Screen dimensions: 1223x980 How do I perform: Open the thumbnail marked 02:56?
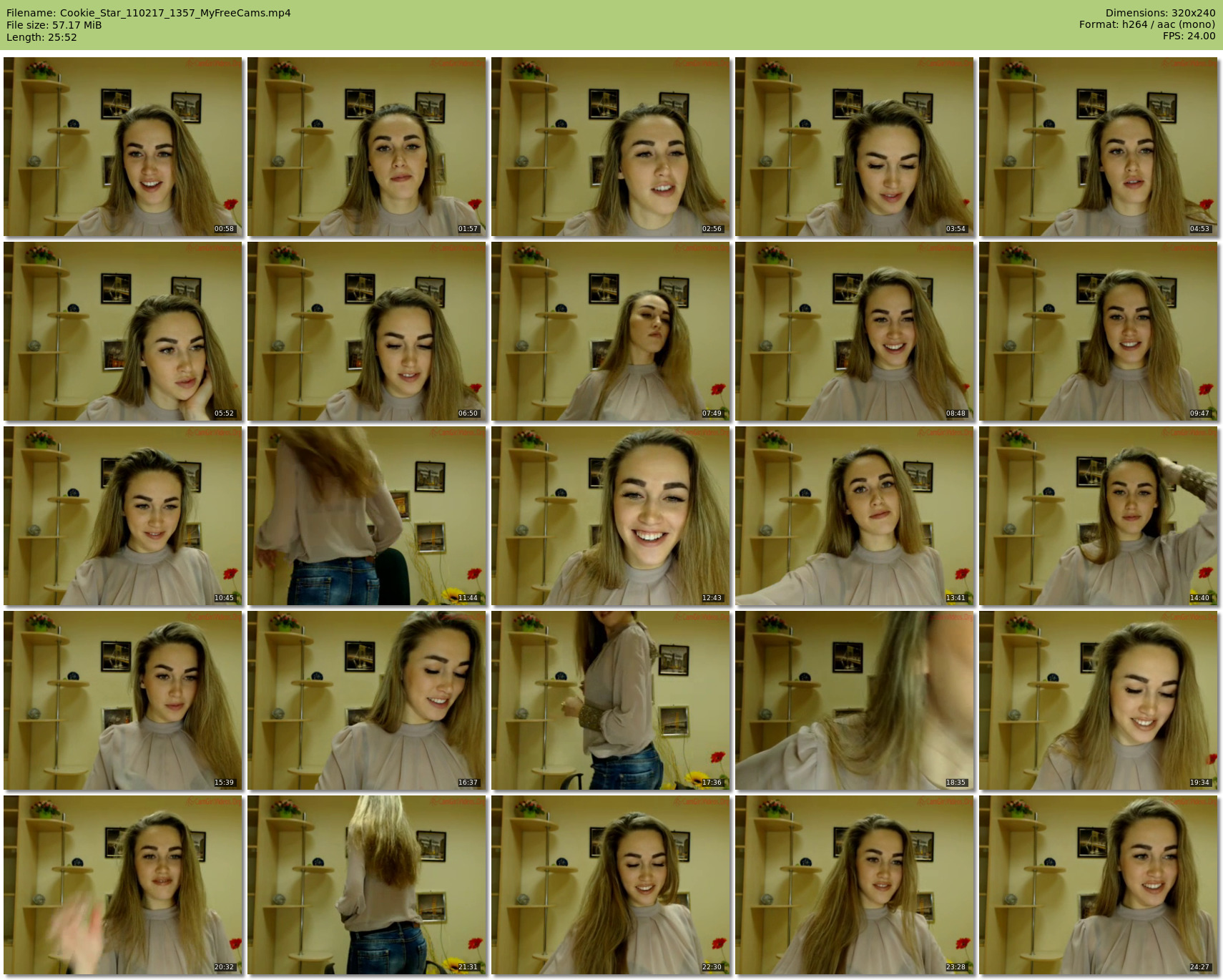611,147
